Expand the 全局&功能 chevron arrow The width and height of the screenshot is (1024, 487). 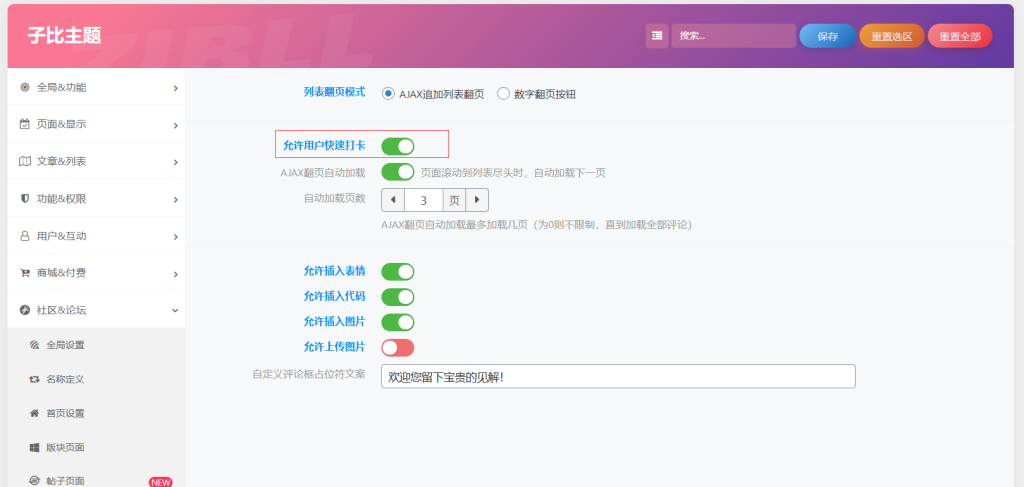point(175,88)
